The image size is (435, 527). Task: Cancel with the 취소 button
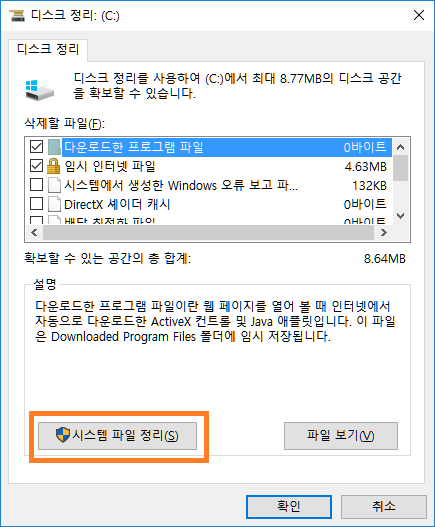click(x=384, y=506)
